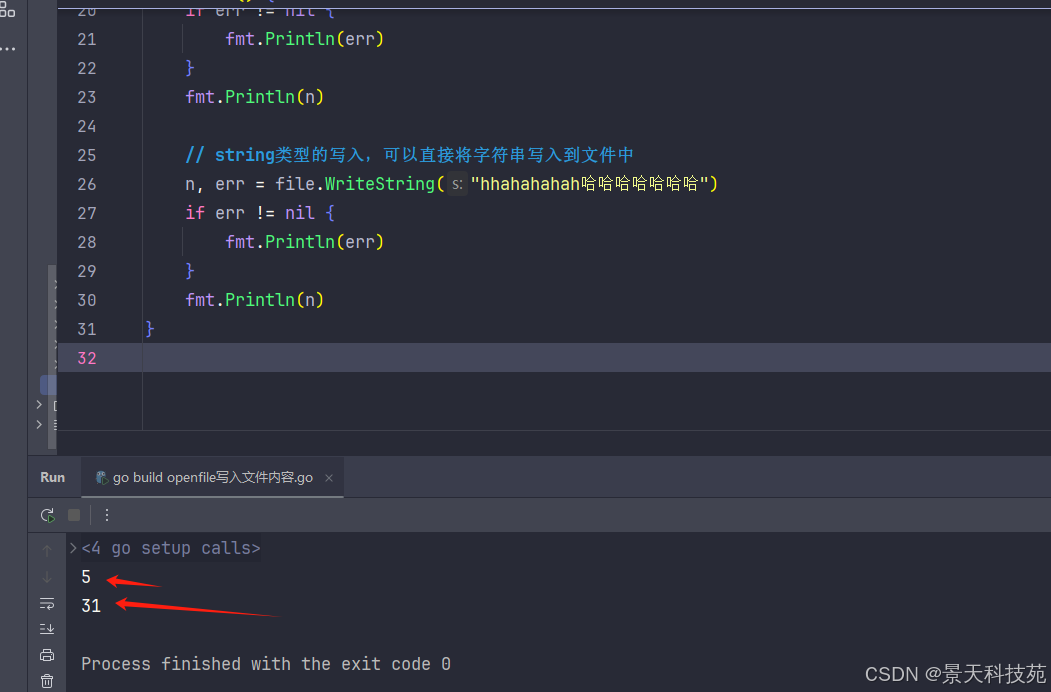Jump up the stack trace arrow

click(47, 551)
